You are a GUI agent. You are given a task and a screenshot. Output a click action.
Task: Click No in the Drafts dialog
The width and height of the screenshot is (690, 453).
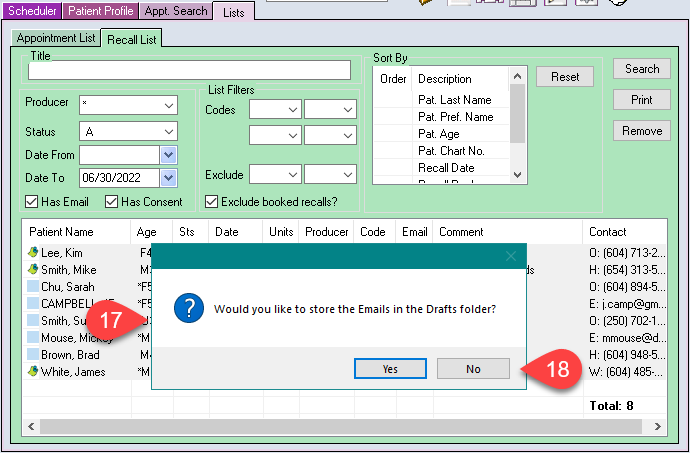473,368
